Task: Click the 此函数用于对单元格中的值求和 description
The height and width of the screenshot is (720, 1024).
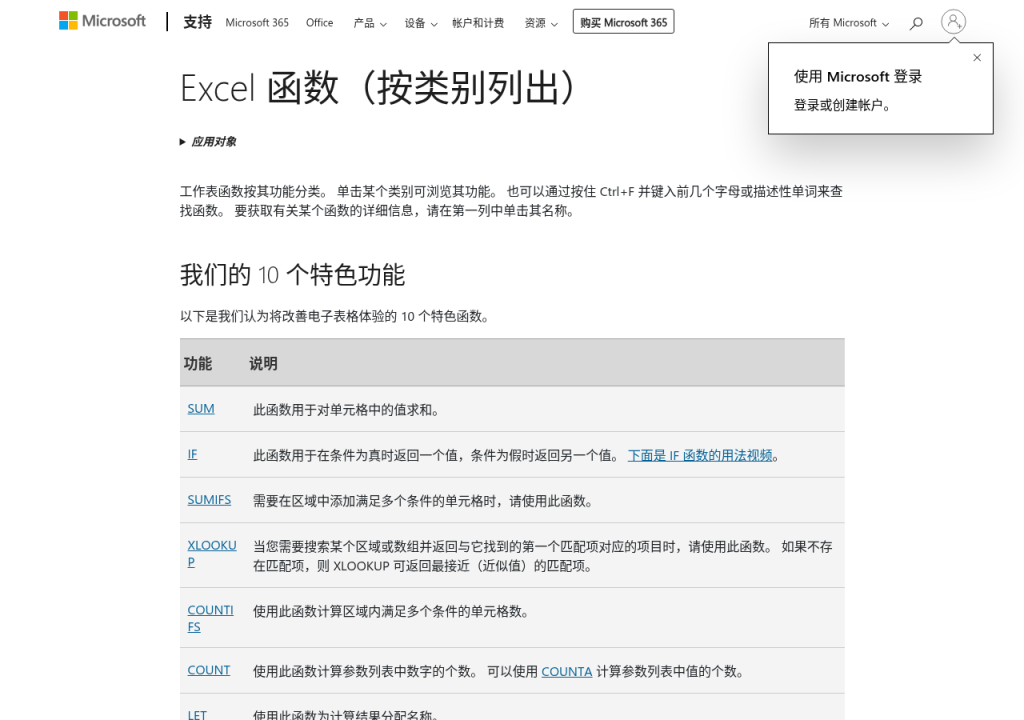Action: tap(346, 410)
